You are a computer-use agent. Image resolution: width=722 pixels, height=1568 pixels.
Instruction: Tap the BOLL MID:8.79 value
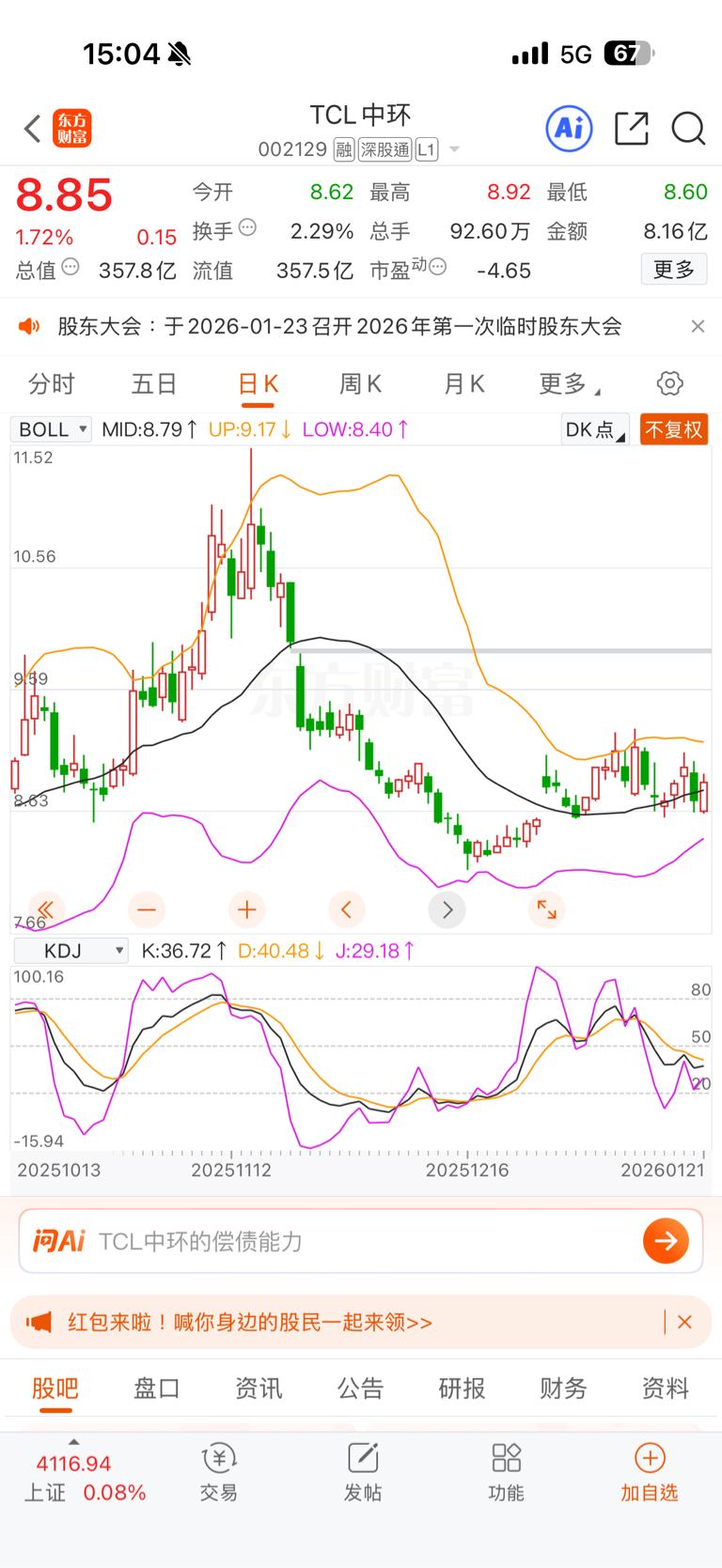149,429
